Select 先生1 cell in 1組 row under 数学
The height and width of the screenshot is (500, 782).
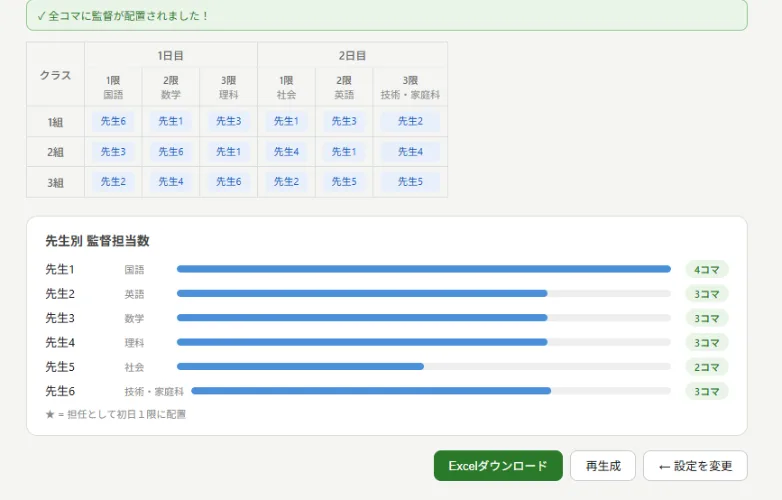click(x=171, y=121)
